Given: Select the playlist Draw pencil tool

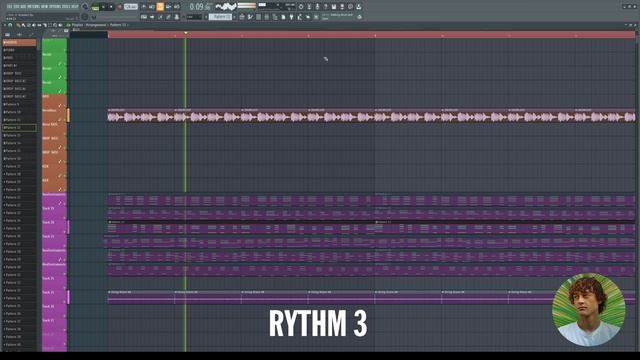Looking at the screenshot, I should (x=18, y=25).
